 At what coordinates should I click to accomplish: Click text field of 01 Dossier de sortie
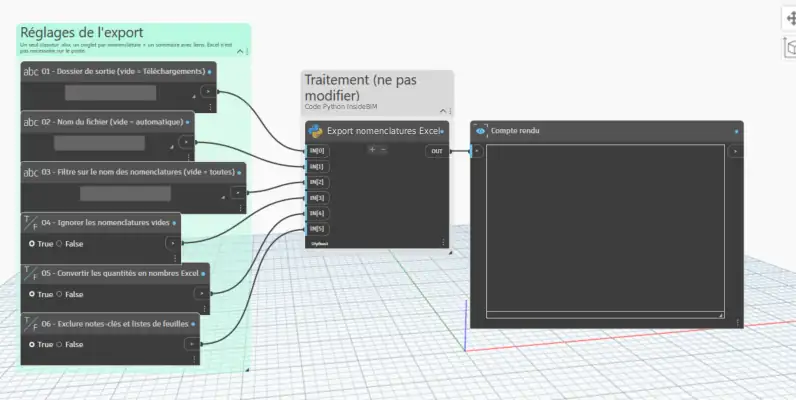111,92
